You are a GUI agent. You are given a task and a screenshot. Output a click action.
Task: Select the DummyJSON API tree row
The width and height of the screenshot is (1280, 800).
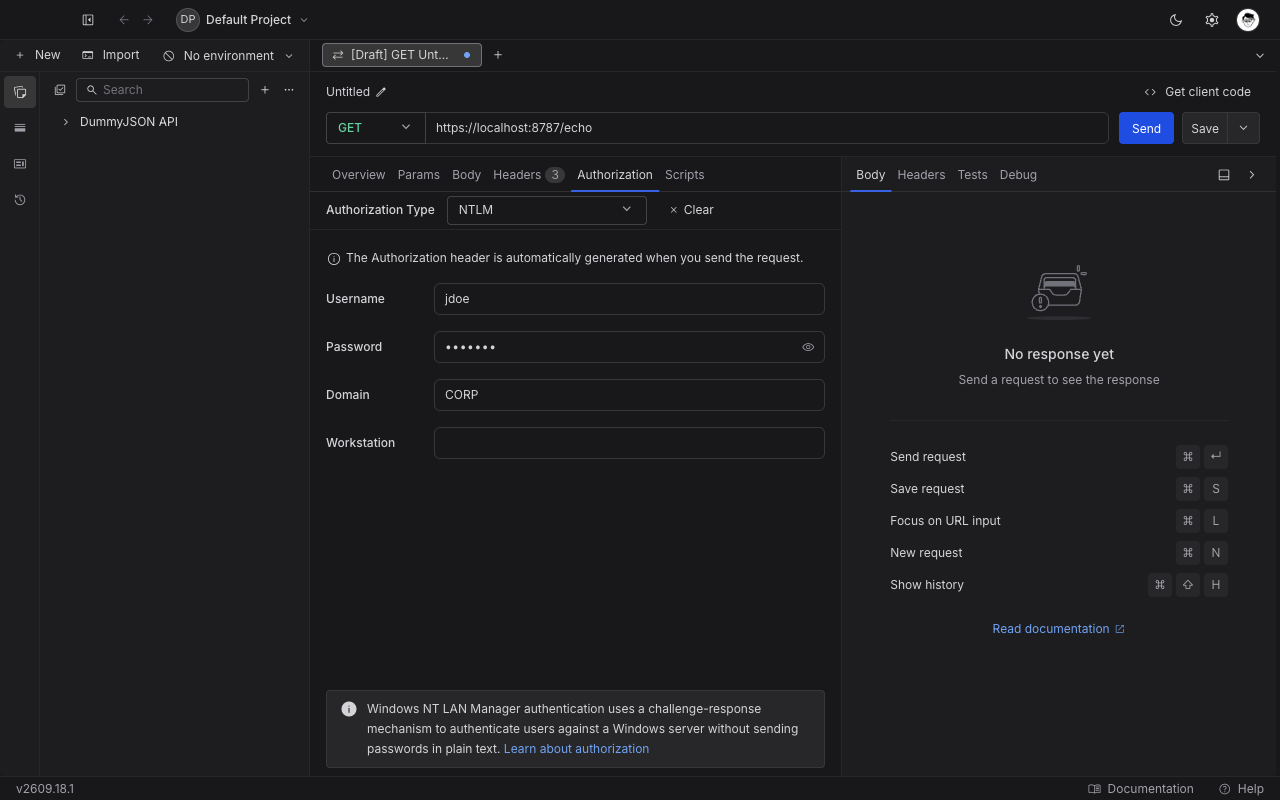click(175, 122)
